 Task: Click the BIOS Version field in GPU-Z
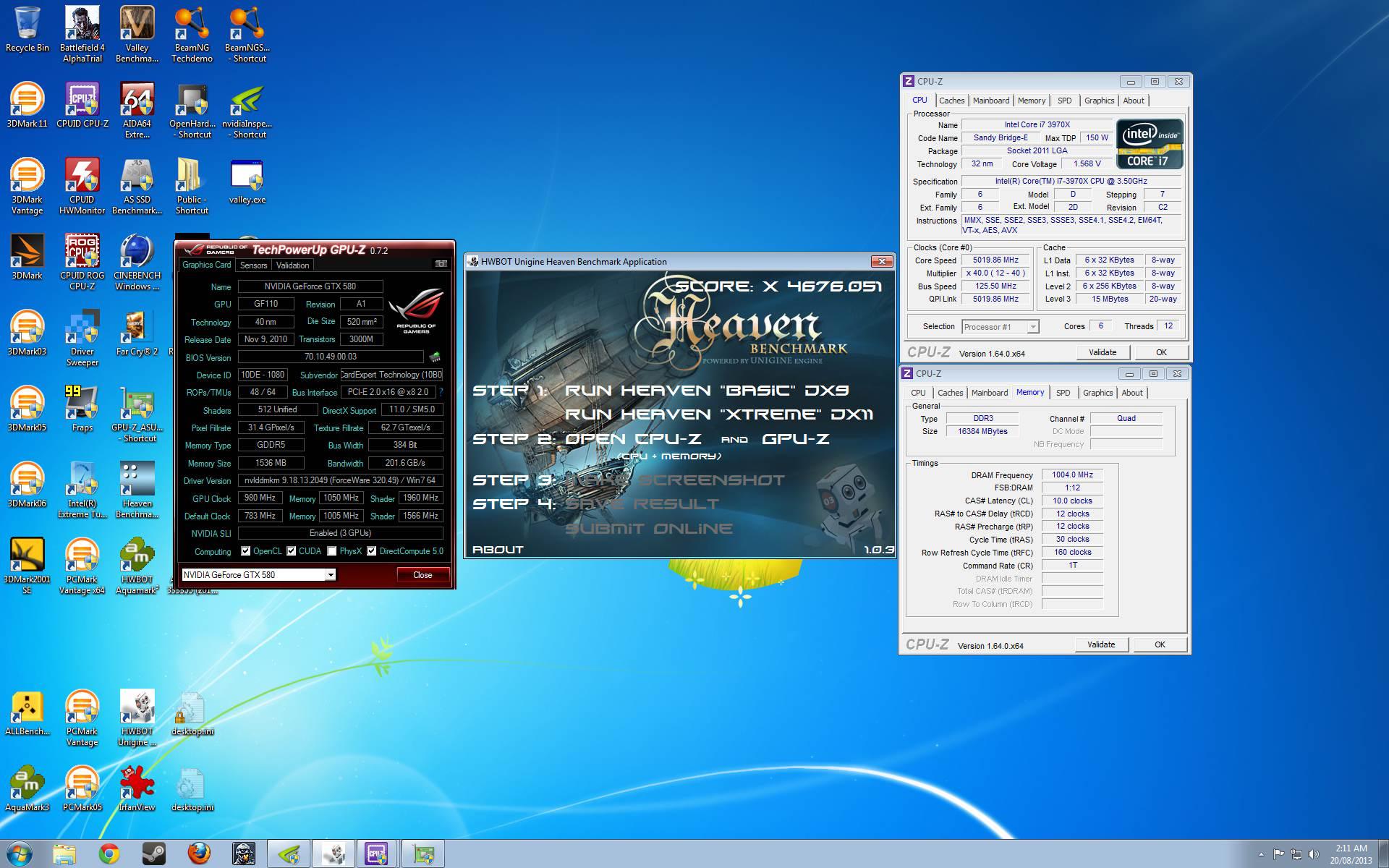tap(331, 357)
